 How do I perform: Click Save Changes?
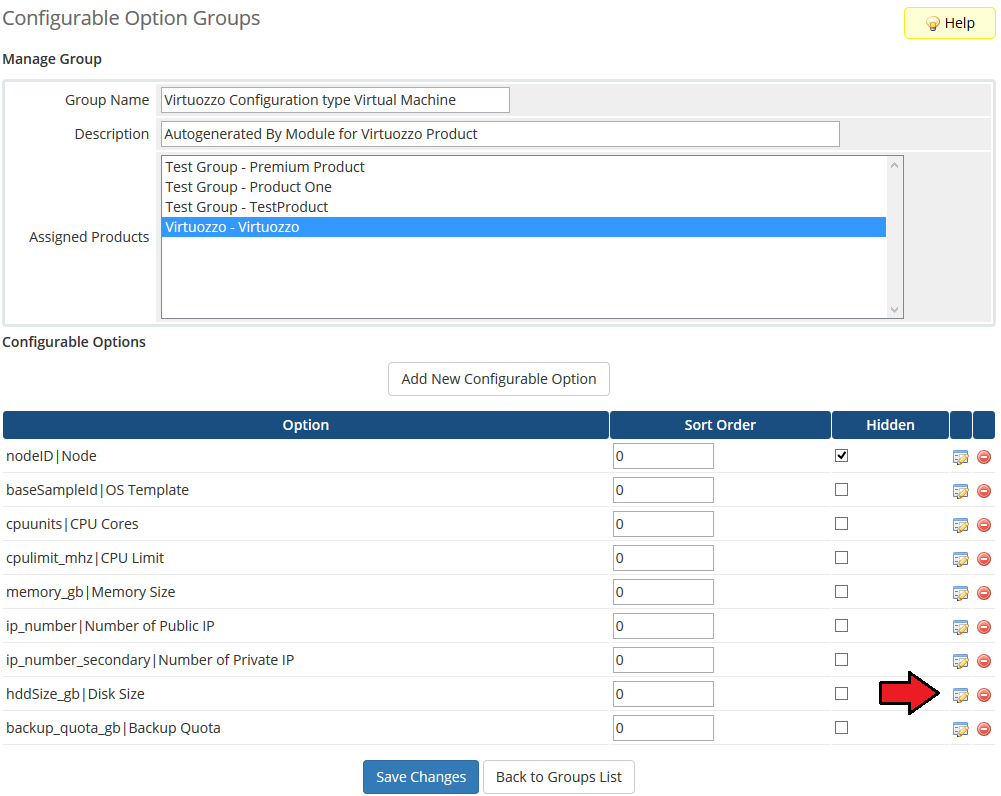pyautogui.click(x=421, y=777)
